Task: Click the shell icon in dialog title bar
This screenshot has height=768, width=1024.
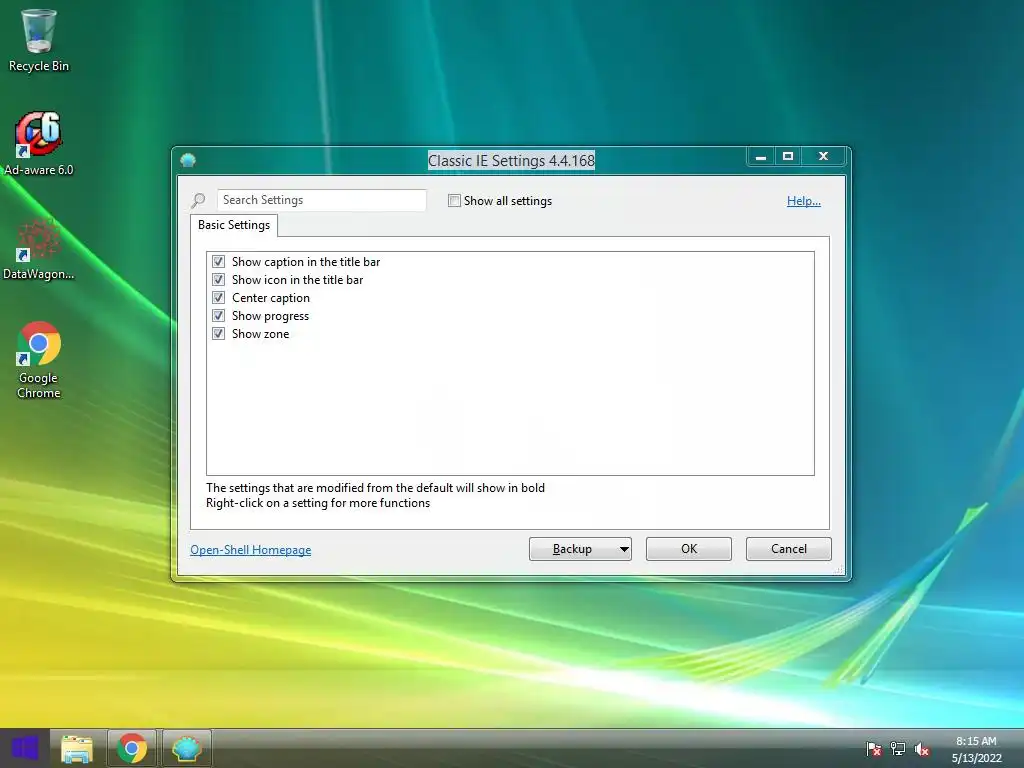Action: click(x=188, y=160)
